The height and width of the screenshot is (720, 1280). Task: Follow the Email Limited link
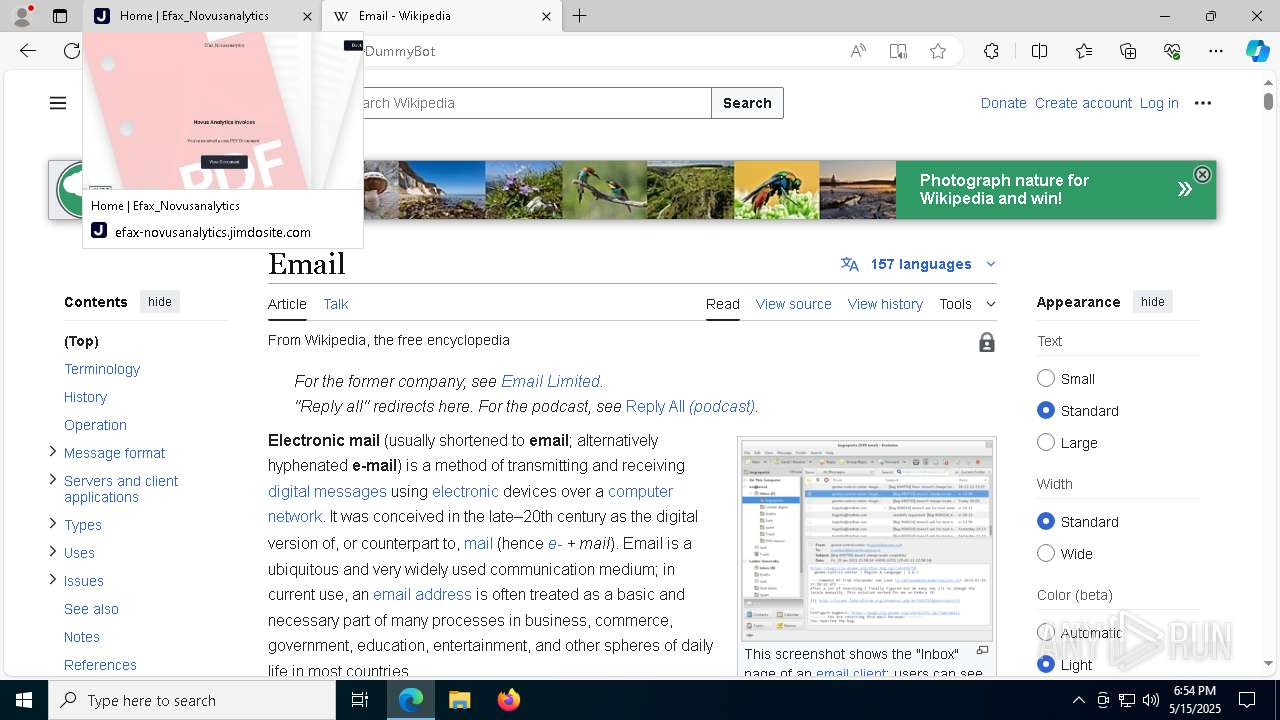coord(550,381)
